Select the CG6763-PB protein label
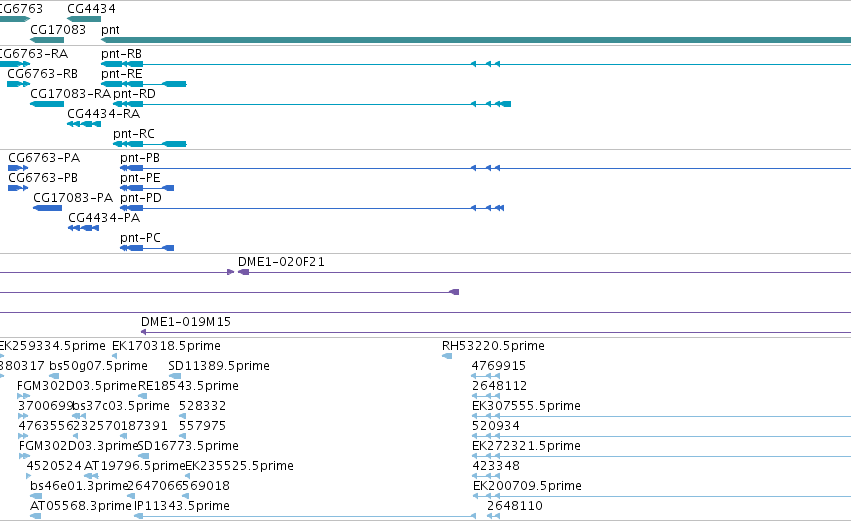 pyautogui.click(x=43, y=177)
